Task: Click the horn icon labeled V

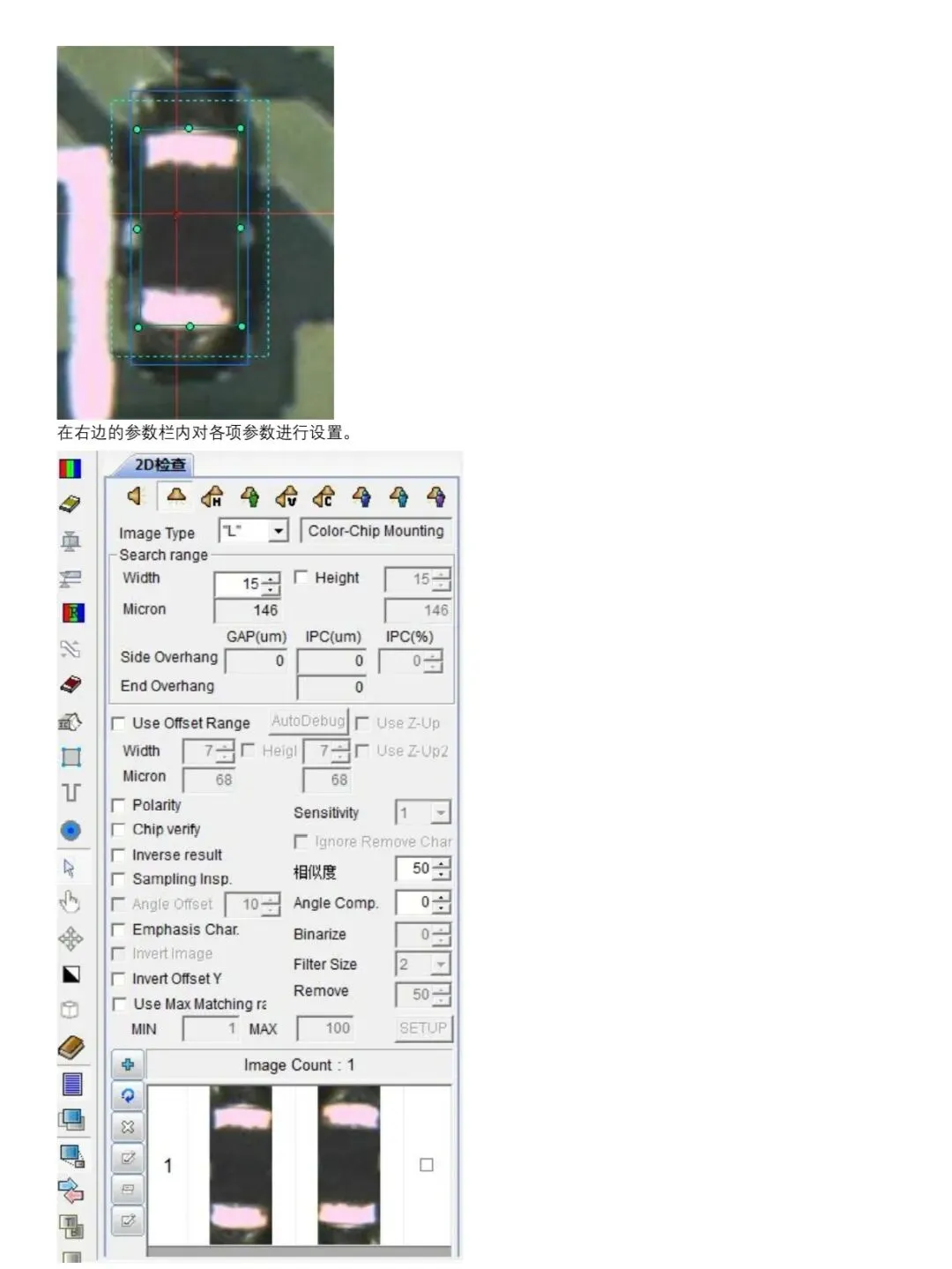Action: click(x=286, y=497)
